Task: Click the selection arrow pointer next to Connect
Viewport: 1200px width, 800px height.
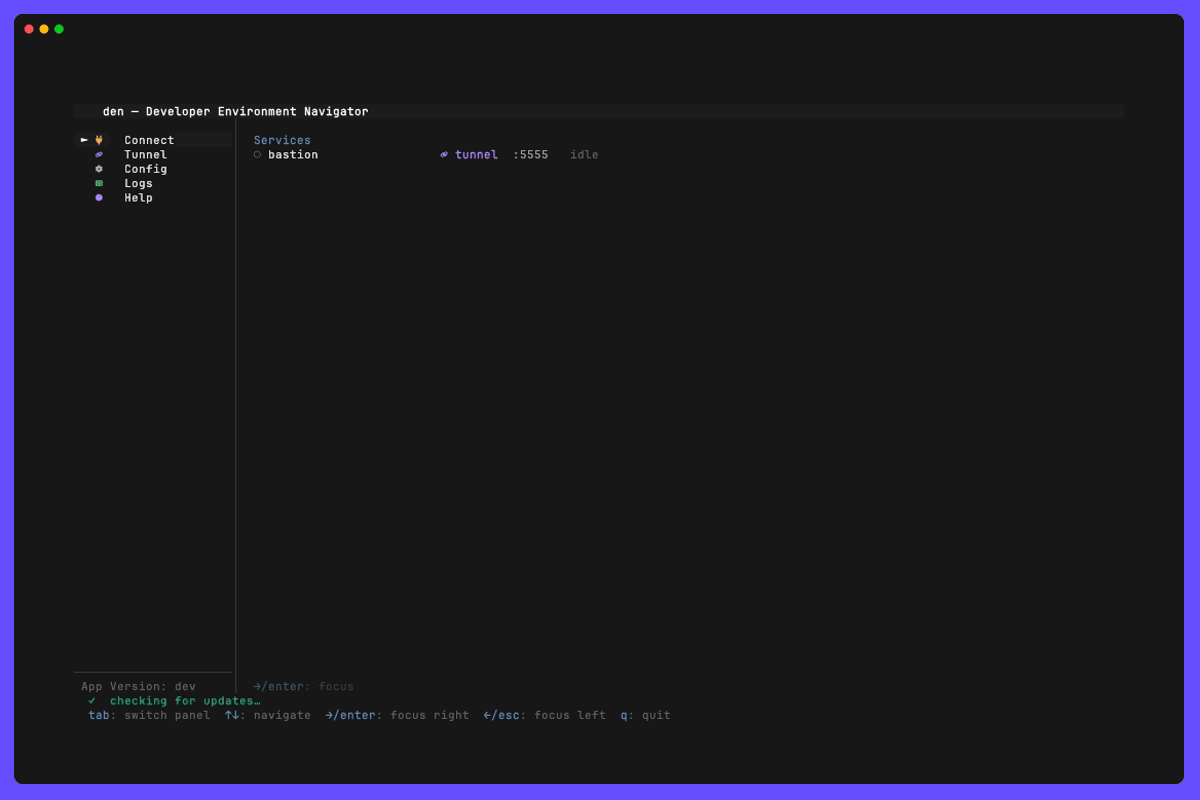Action: 85,140
